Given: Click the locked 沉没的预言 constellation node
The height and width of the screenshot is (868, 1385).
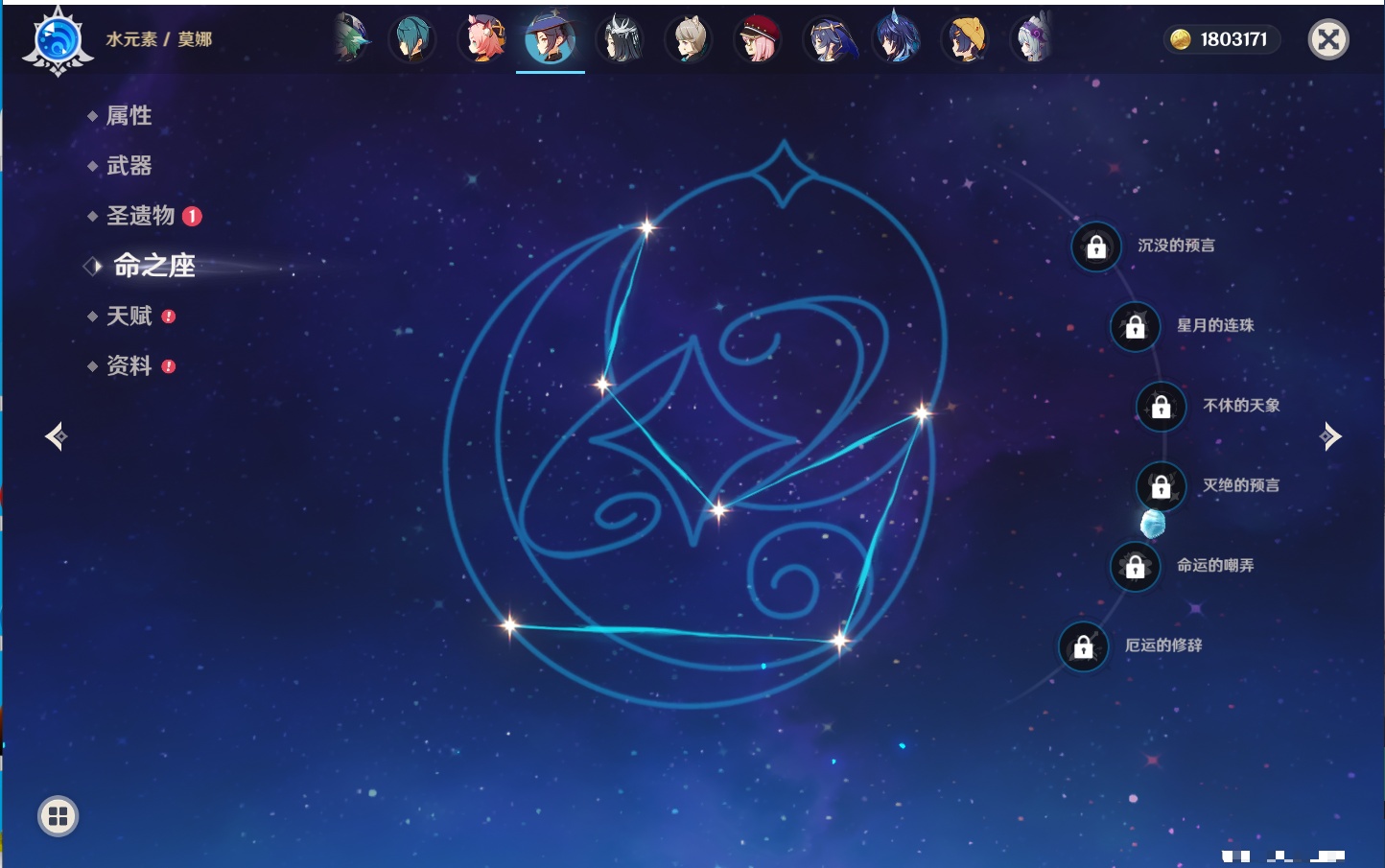Looking at the screenshot, I should coord(1096,246).
